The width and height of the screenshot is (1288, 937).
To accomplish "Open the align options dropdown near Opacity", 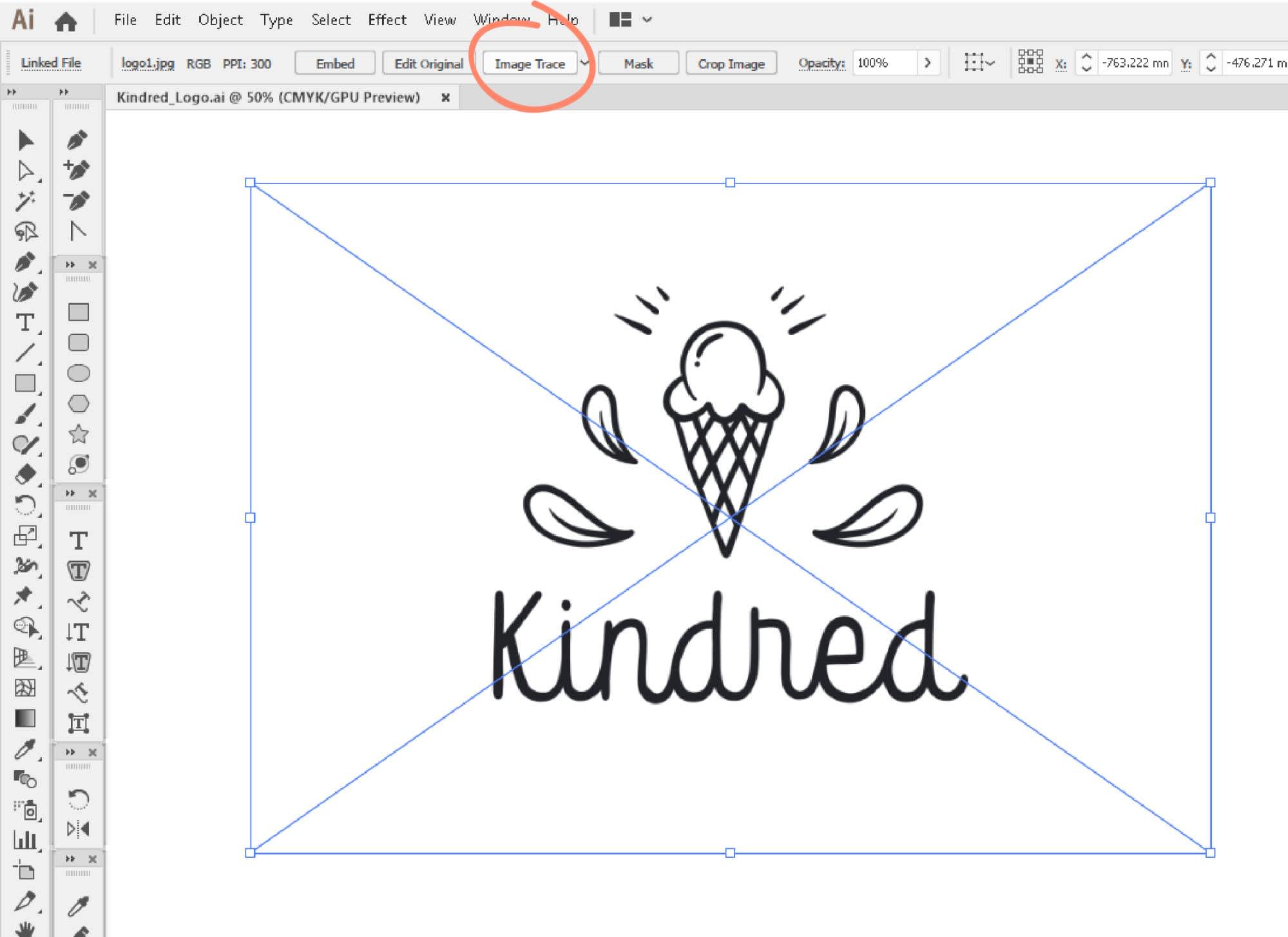I will (x=988, y=63).
